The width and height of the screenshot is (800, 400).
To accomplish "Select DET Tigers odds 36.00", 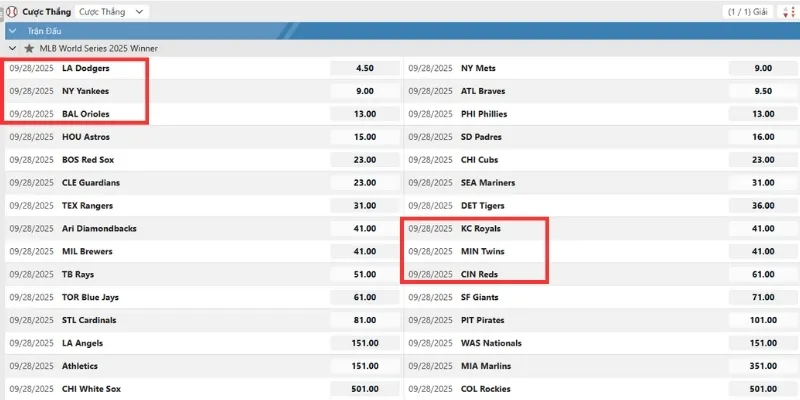I will (763, 206).
